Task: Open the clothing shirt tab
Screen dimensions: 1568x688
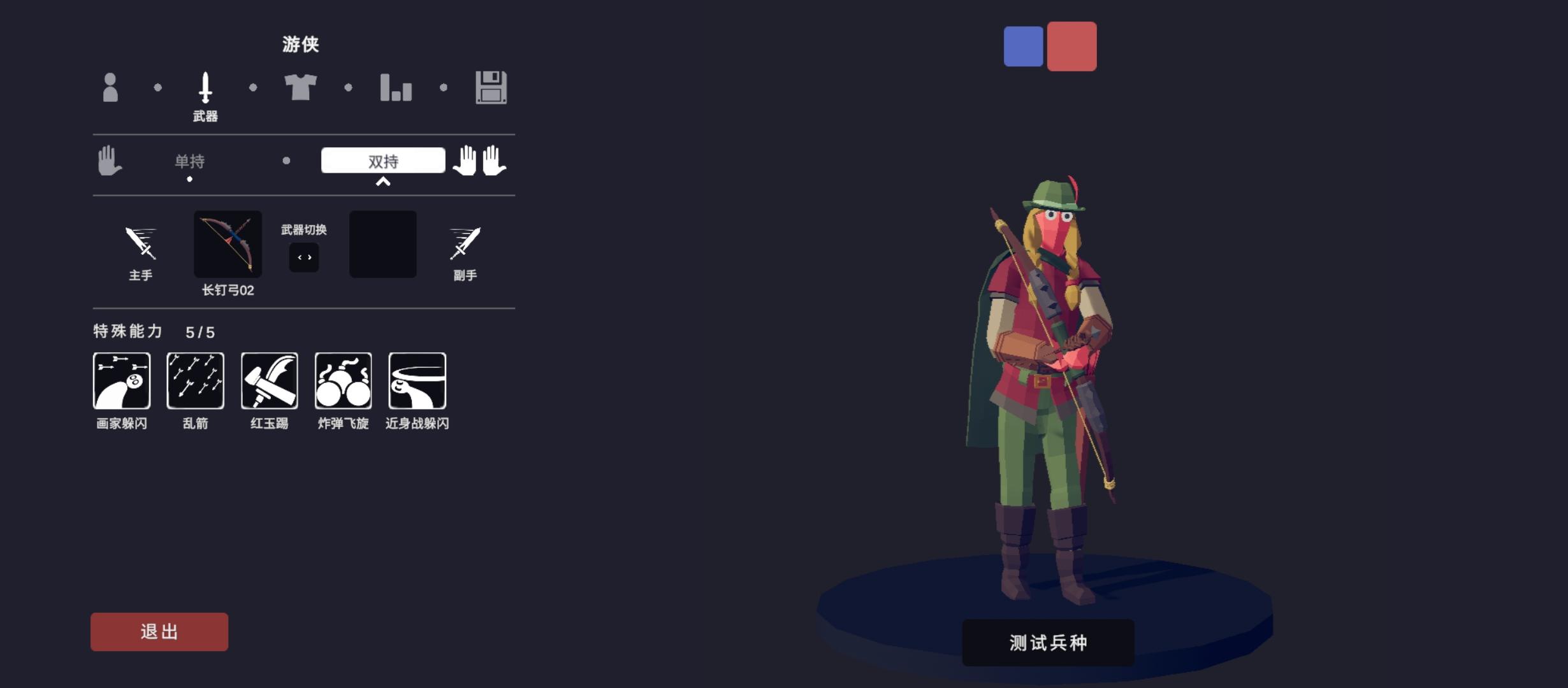Action: coord(300,87)
